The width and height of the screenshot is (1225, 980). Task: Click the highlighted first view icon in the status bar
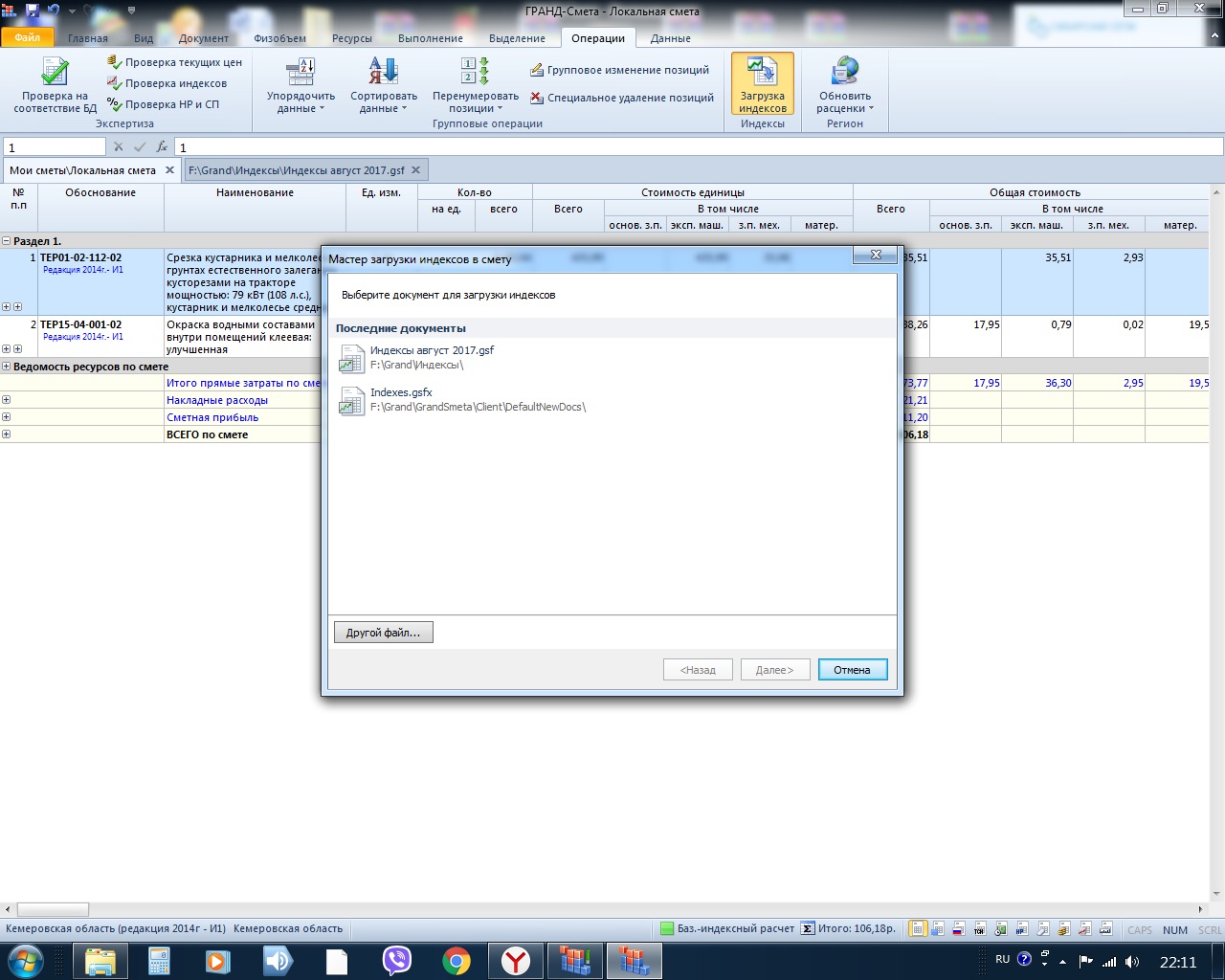click(x=918, y=928)
